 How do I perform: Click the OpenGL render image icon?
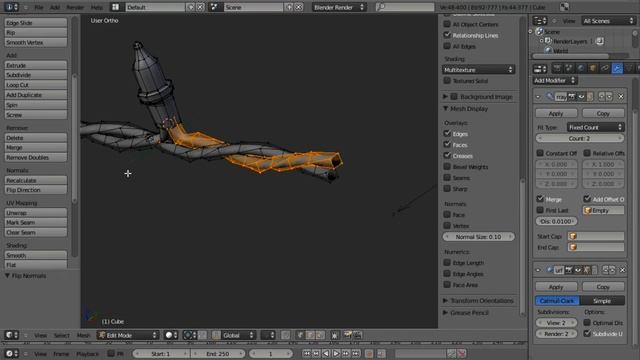[348, 335]
